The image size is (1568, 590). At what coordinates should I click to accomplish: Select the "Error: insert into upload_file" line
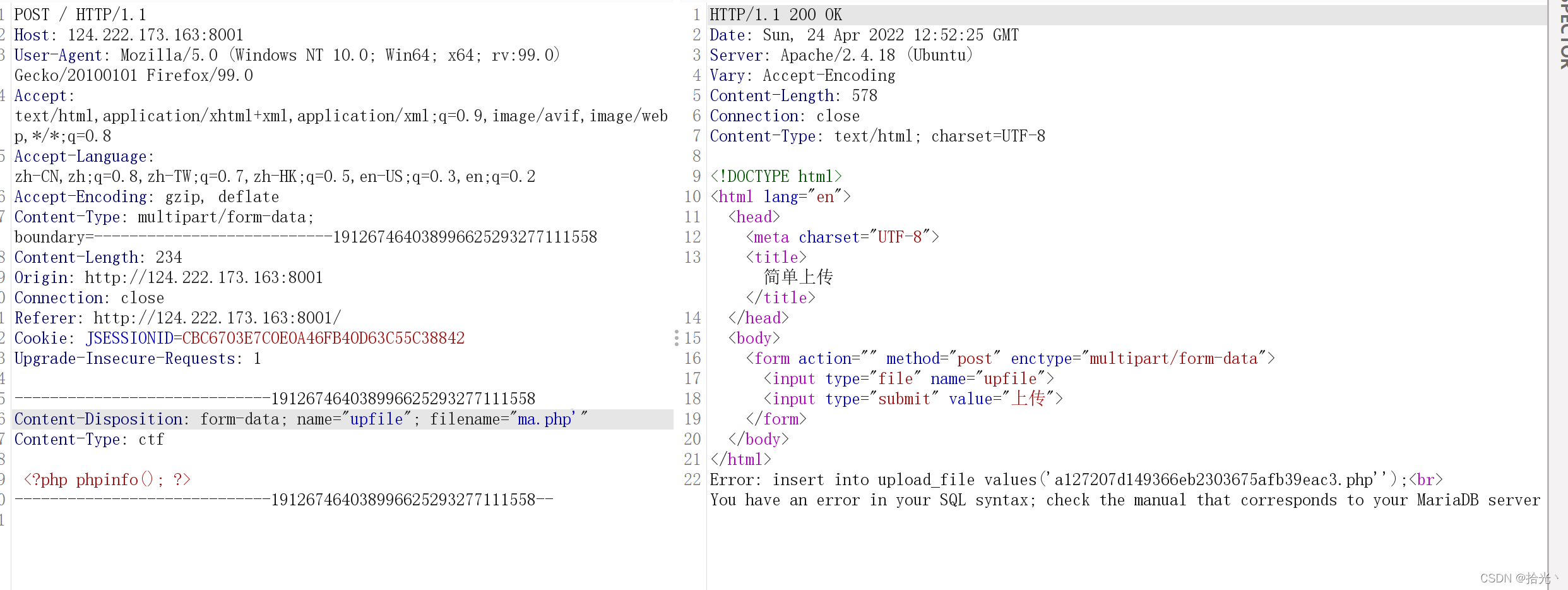(x=1076, y=479)
